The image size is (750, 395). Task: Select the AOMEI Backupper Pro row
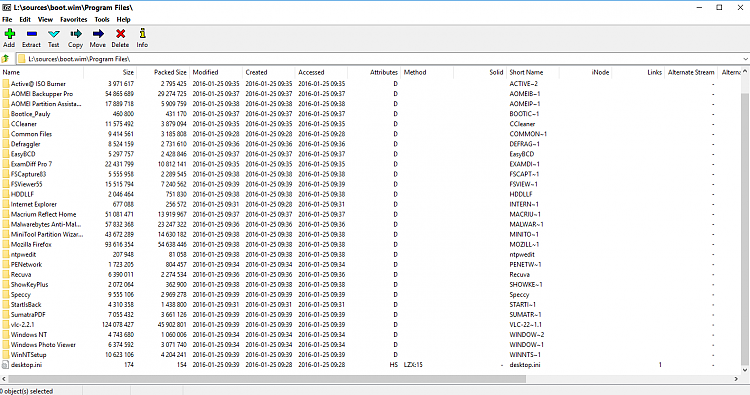coord(371,94)
